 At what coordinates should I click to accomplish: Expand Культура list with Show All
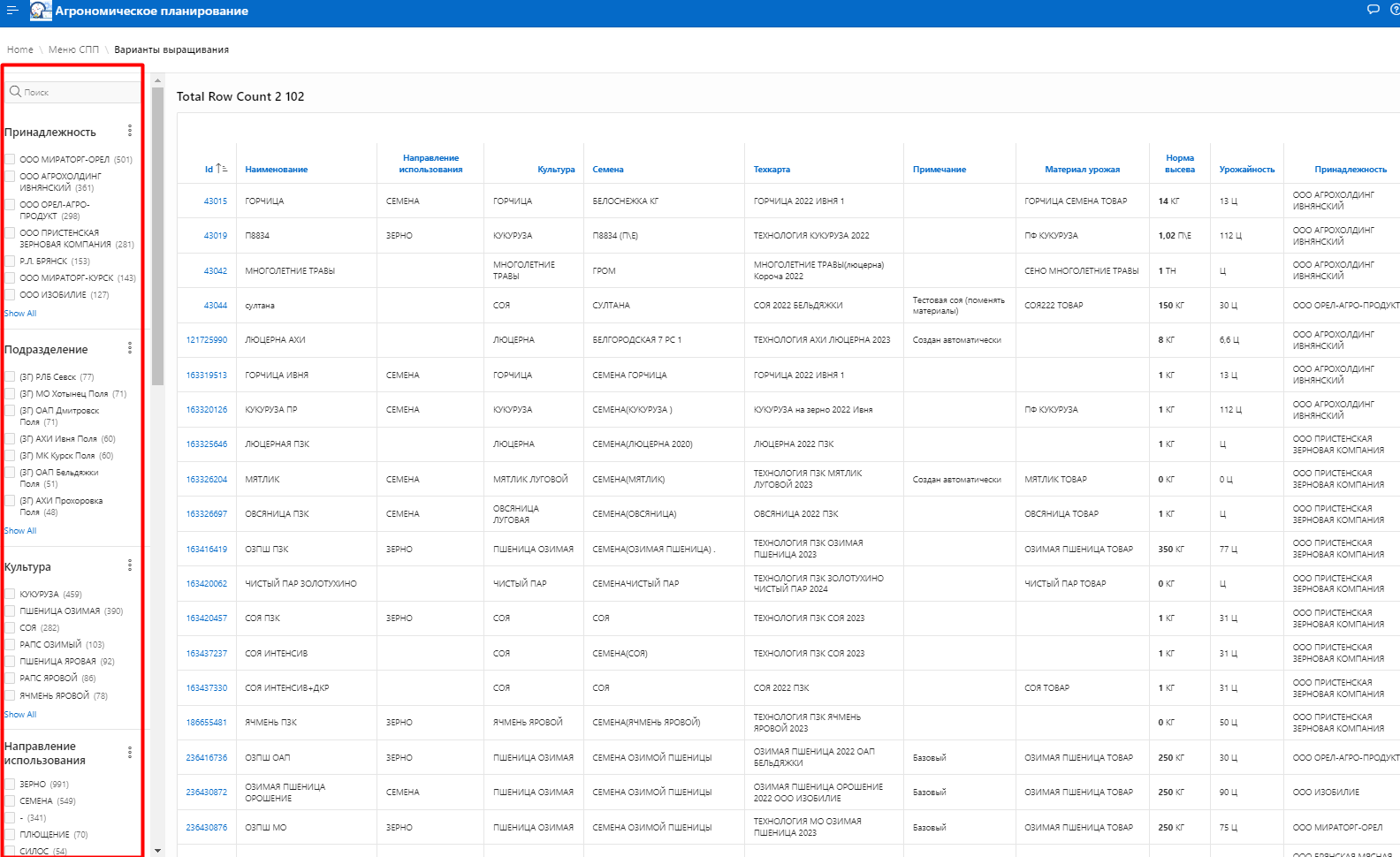(20, 715)
